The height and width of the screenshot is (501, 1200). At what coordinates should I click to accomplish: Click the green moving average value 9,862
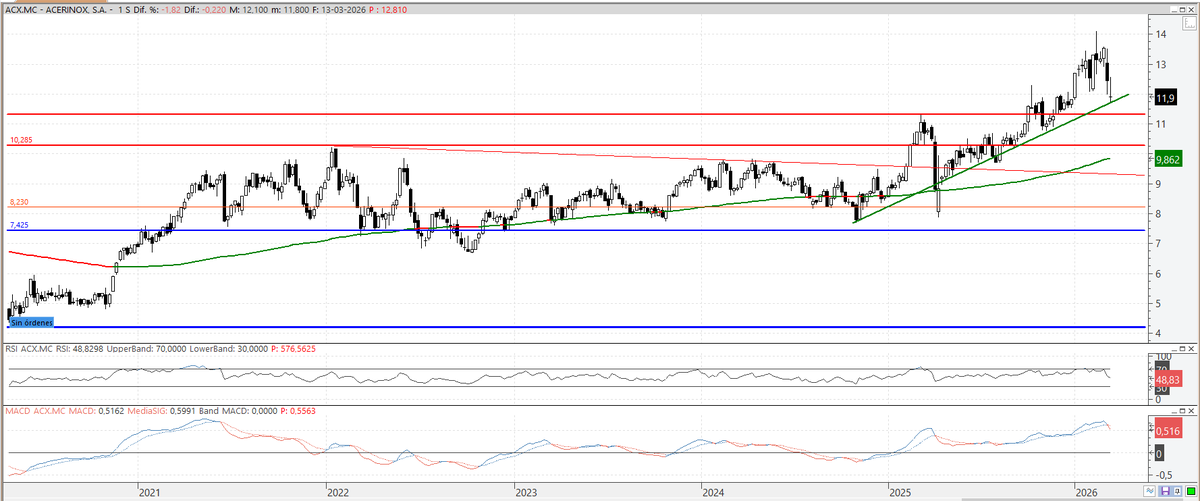pos(1168,159)
